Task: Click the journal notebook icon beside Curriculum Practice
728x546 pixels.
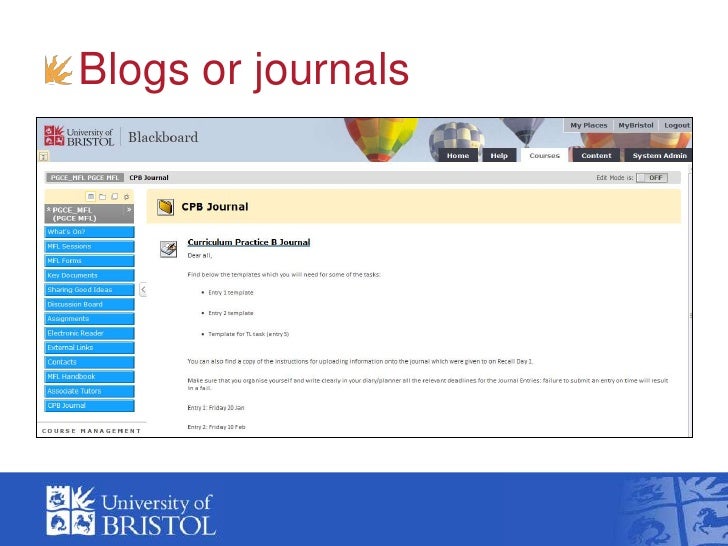Action: (168, 249)
